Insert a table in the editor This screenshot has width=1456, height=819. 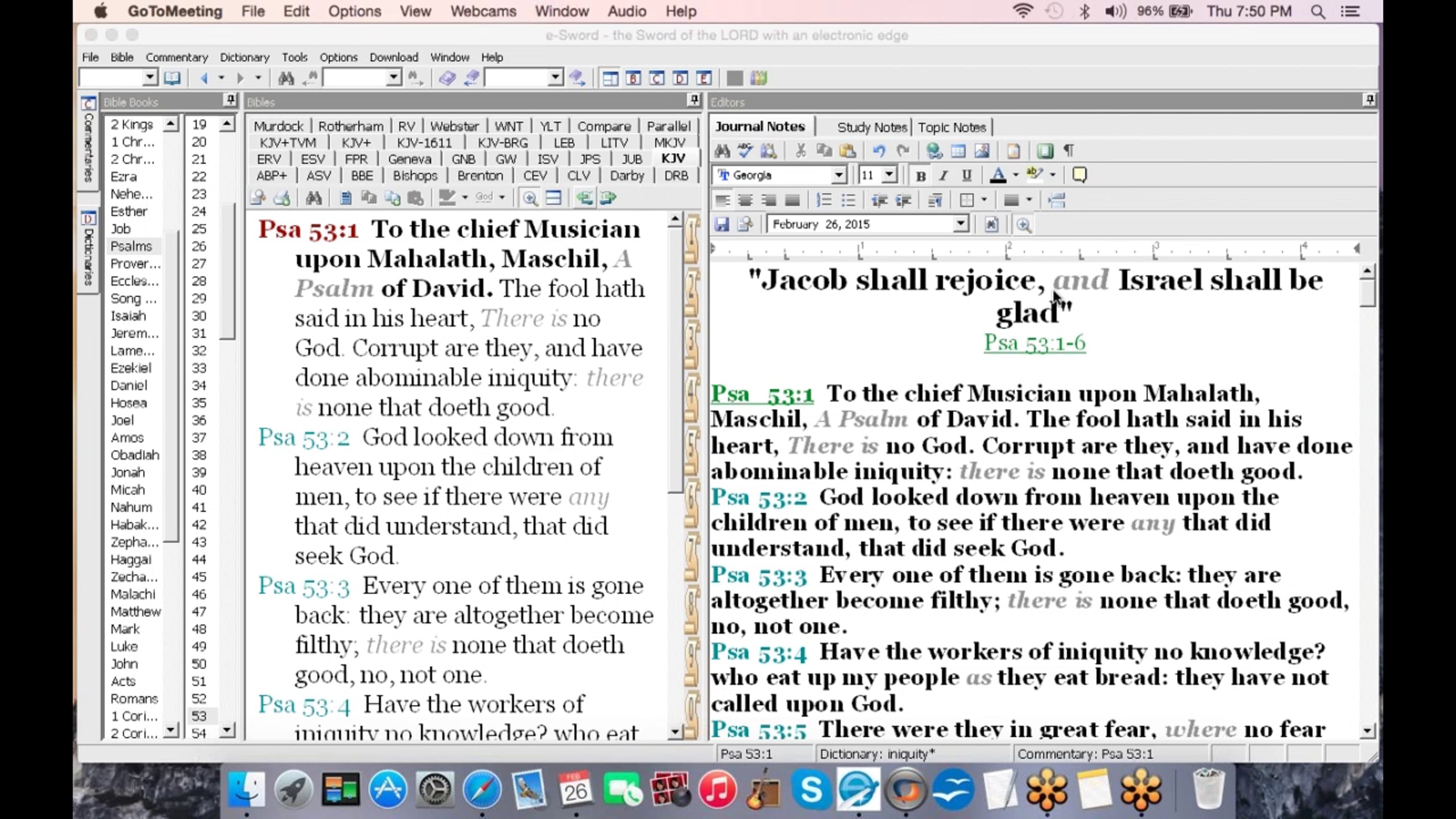point(959,150)
